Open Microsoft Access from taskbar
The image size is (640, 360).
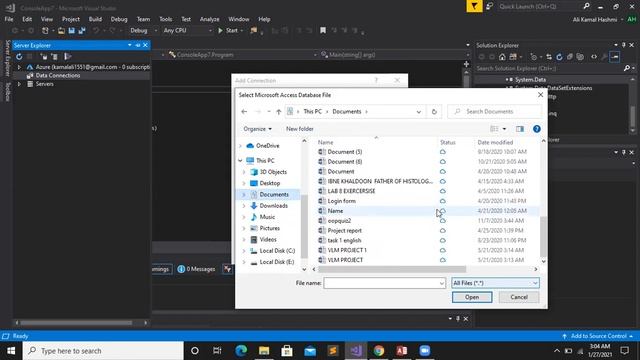click(x=402, y=351)
